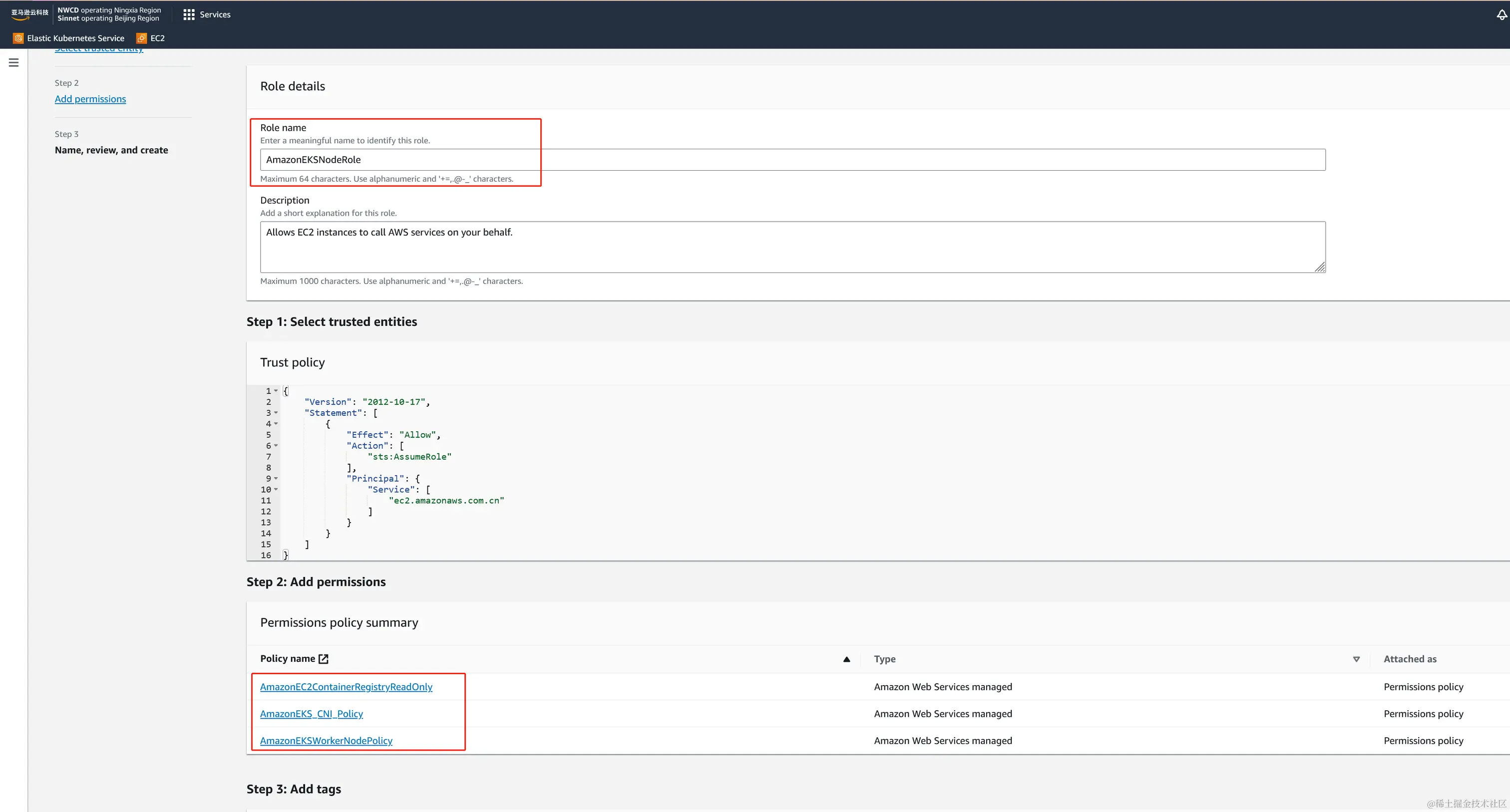Open the Services grid menu

tap(188, 14)
